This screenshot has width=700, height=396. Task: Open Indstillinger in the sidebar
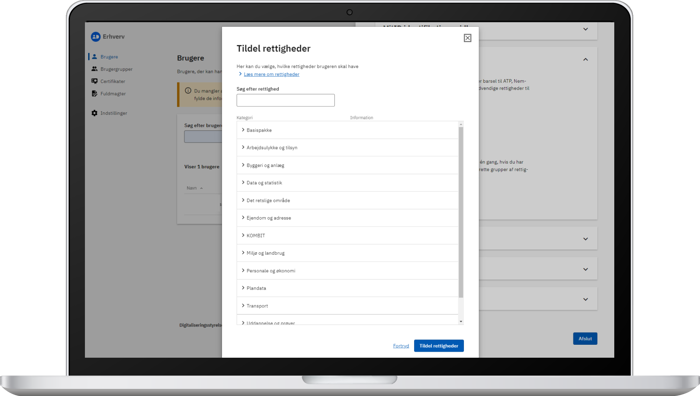pyautogui.click(x=113, y=113)
